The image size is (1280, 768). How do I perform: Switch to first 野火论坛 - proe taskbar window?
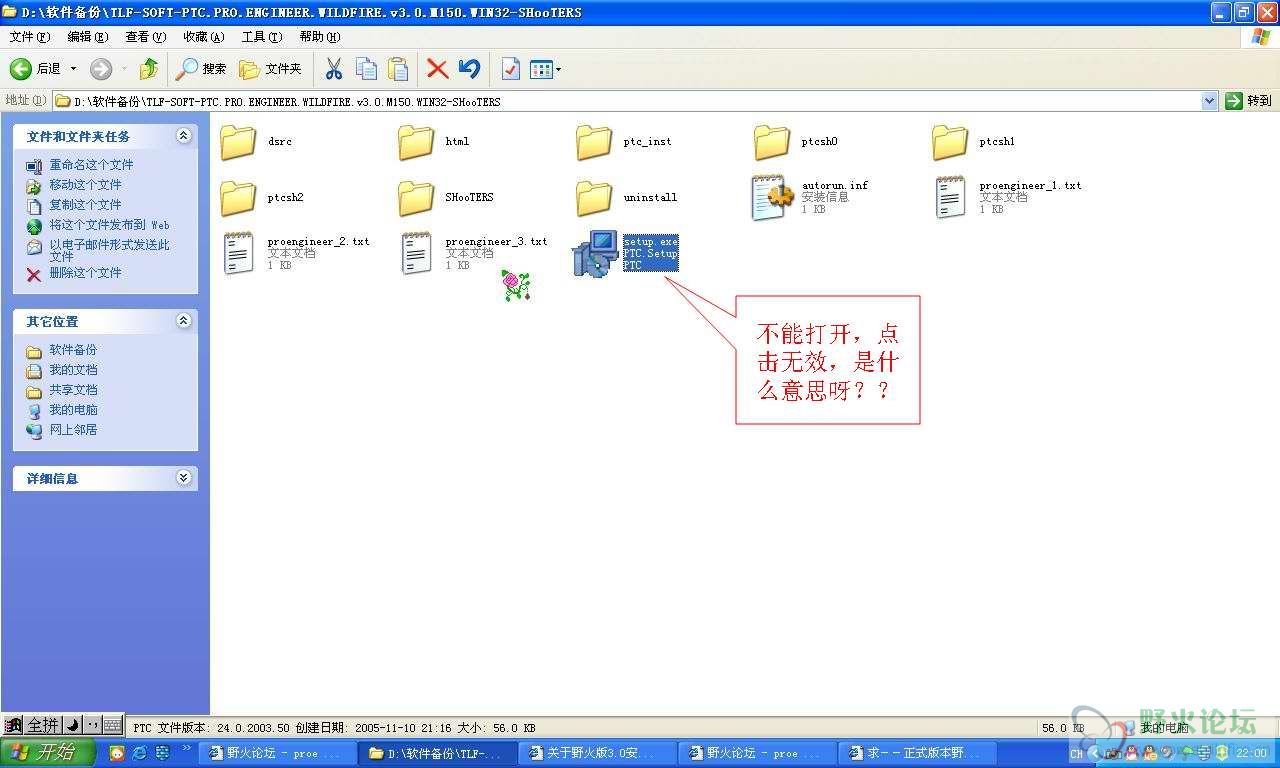coord(277,753)
